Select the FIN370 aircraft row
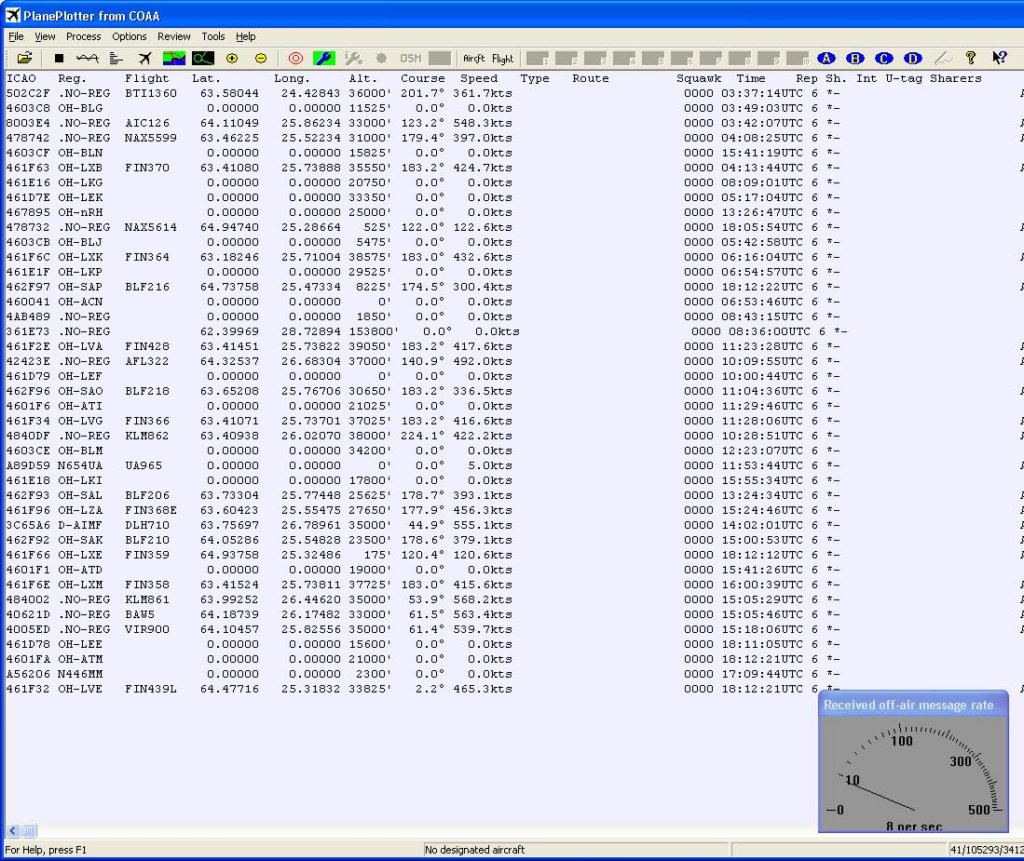The height and width of the screenshot is (861, 1024). point(147,168)
